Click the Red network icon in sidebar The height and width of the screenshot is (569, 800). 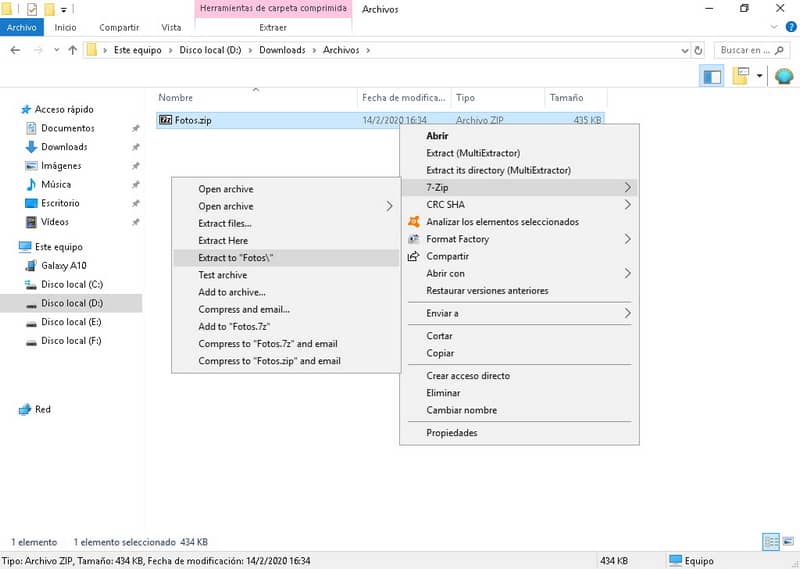tap(25, 409)
